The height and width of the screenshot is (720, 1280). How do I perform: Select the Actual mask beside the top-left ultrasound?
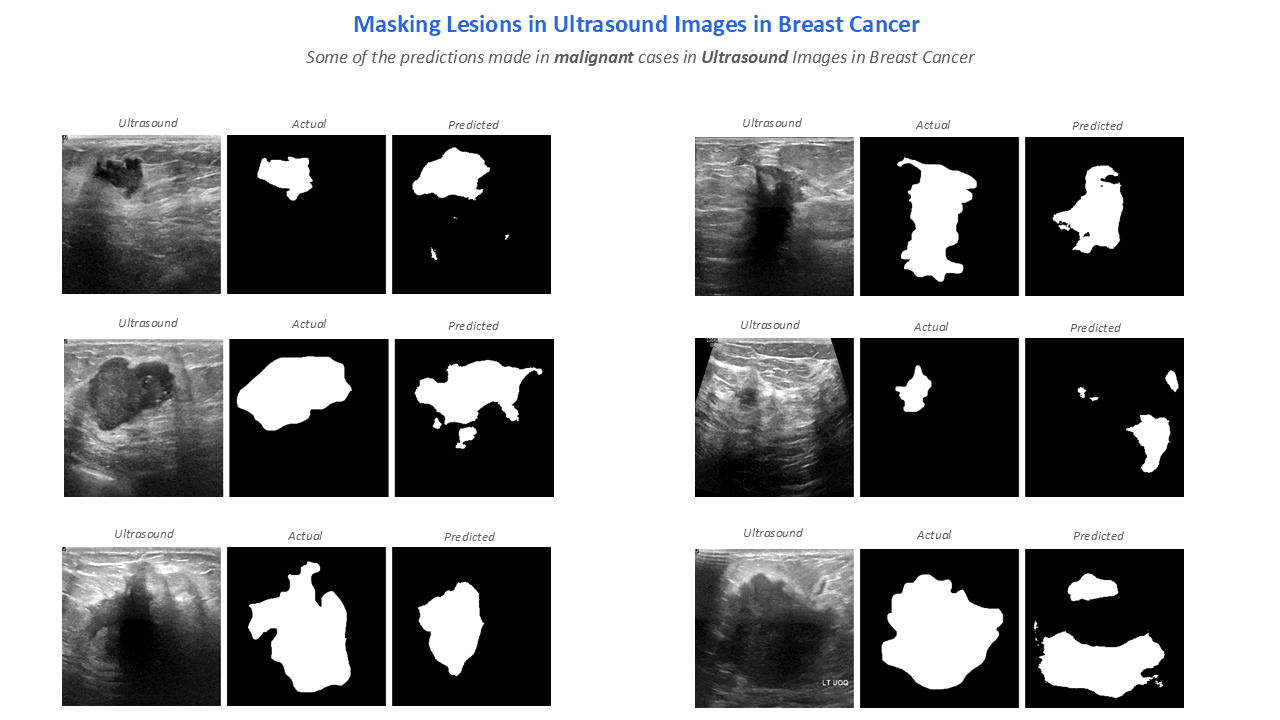click(306, 214)
